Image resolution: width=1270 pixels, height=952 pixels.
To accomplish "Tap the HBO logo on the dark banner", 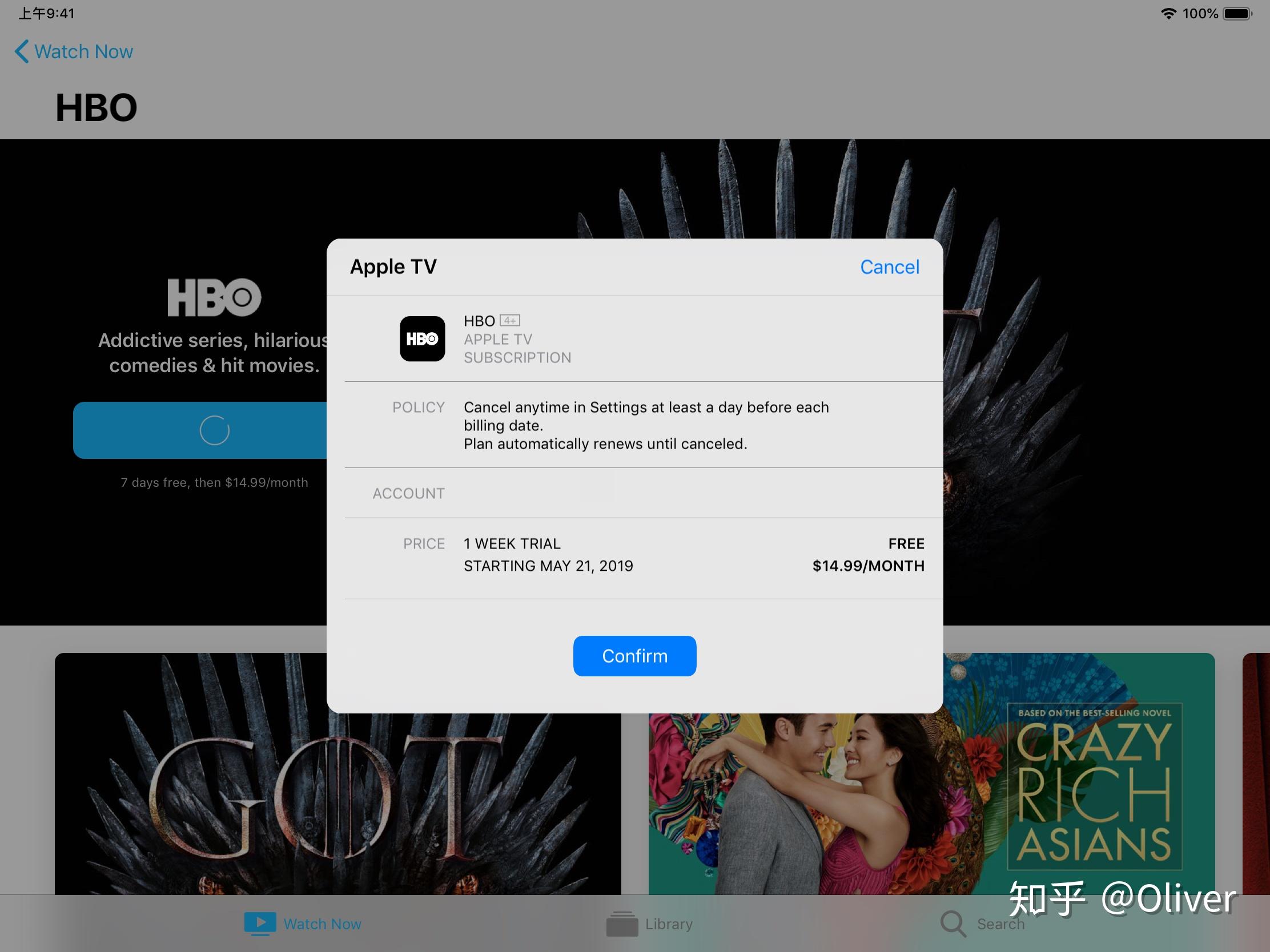I will (x=214, y=297).
